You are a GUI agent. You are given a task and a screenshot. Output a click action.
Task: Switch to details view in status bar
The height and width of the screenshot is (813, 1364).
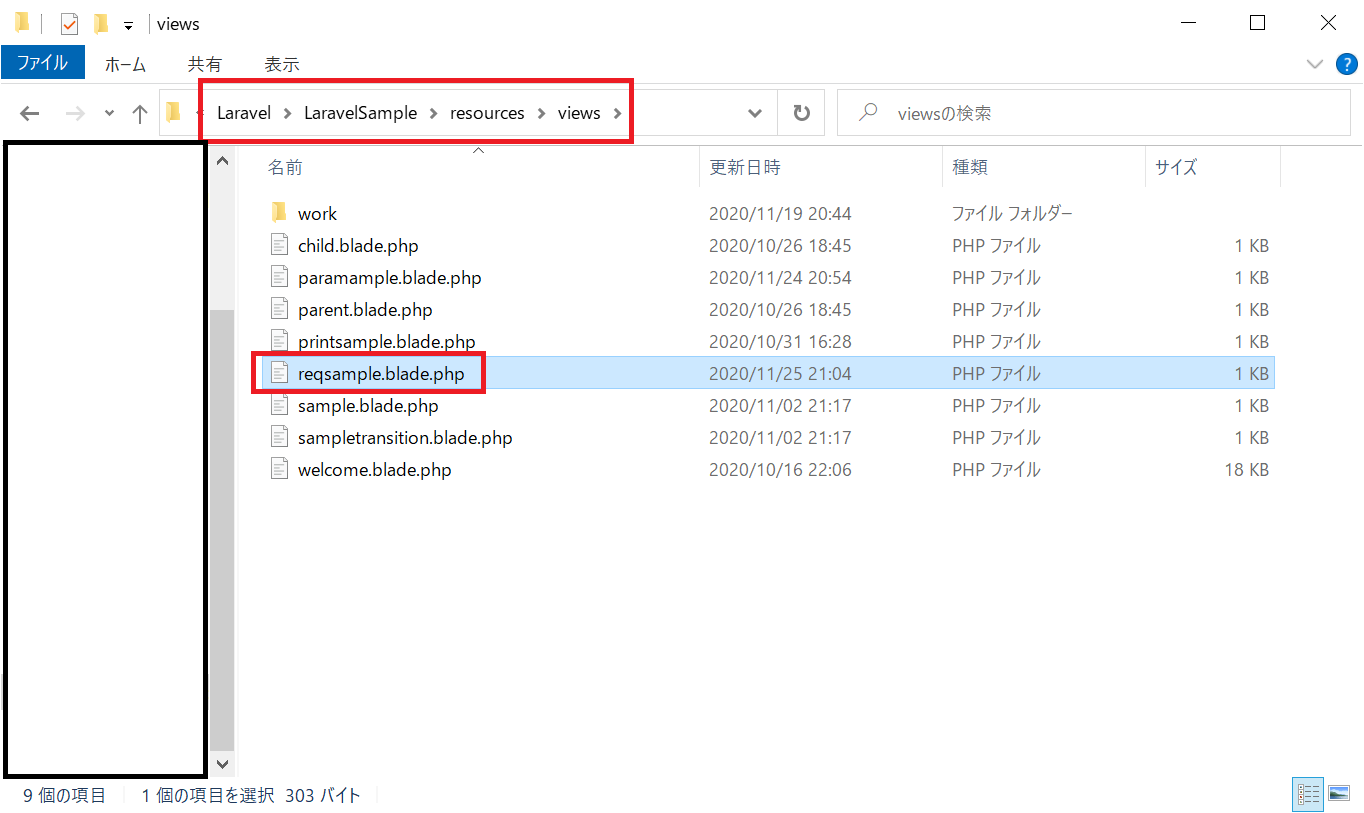1308,794
